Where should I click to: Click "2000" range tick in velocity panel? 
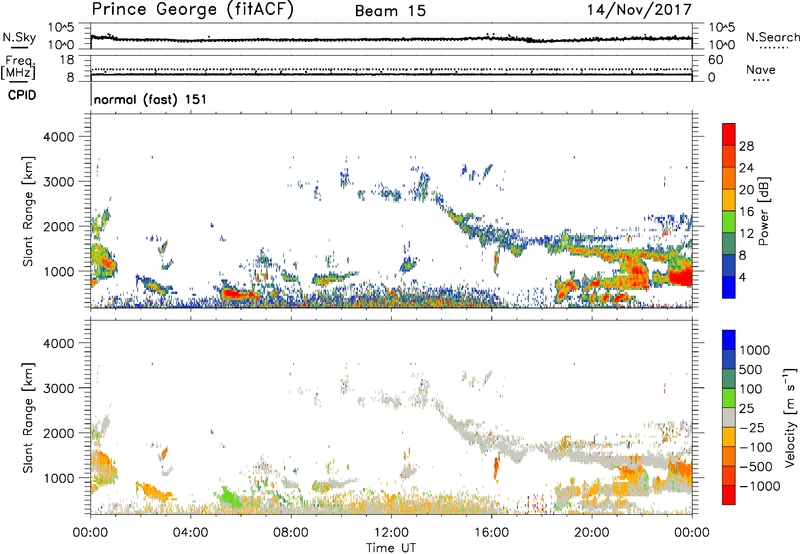coord(59,433)
